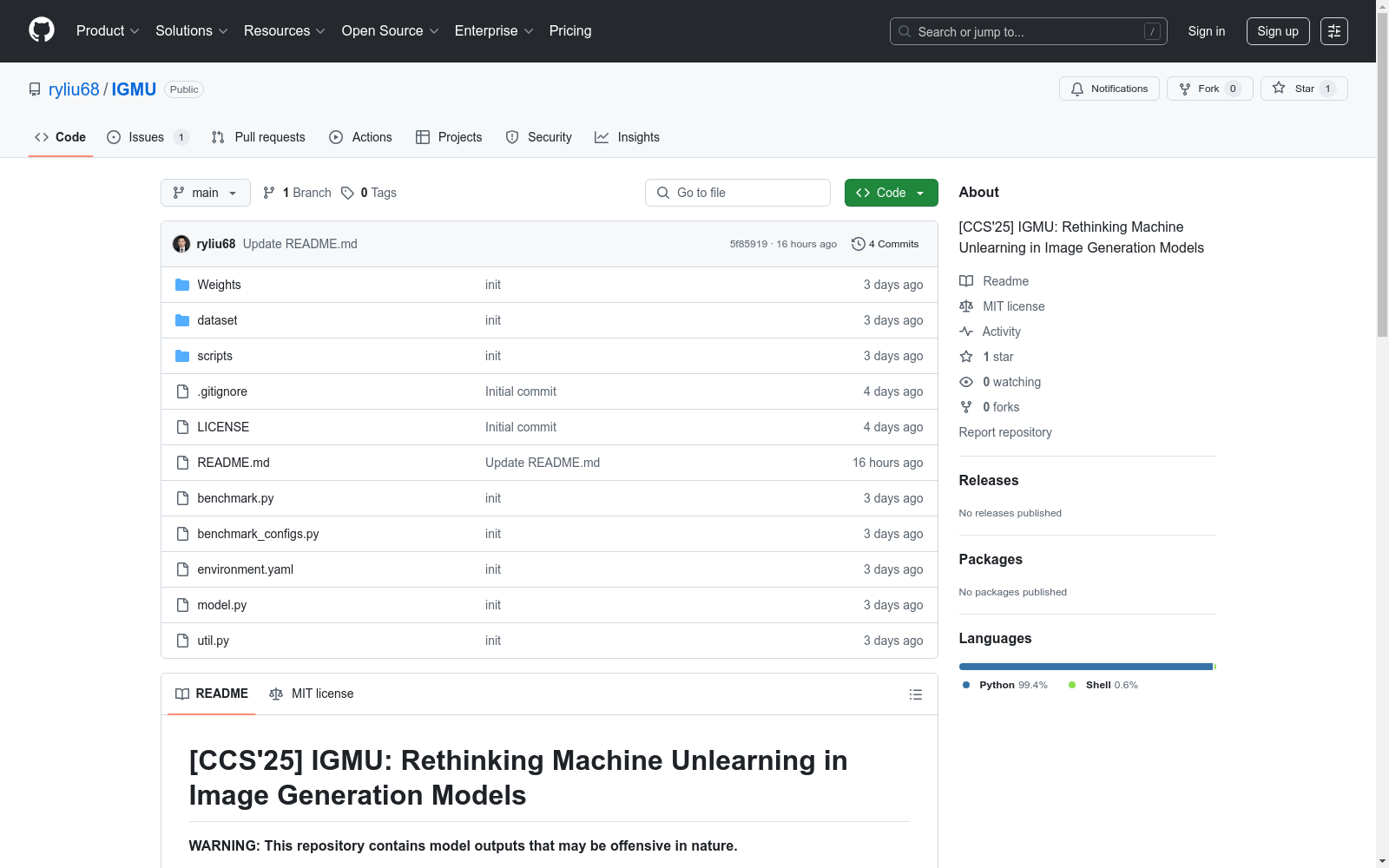Expand the Solutions menu
1389x868 pixels.
click(x=192, y=31)
